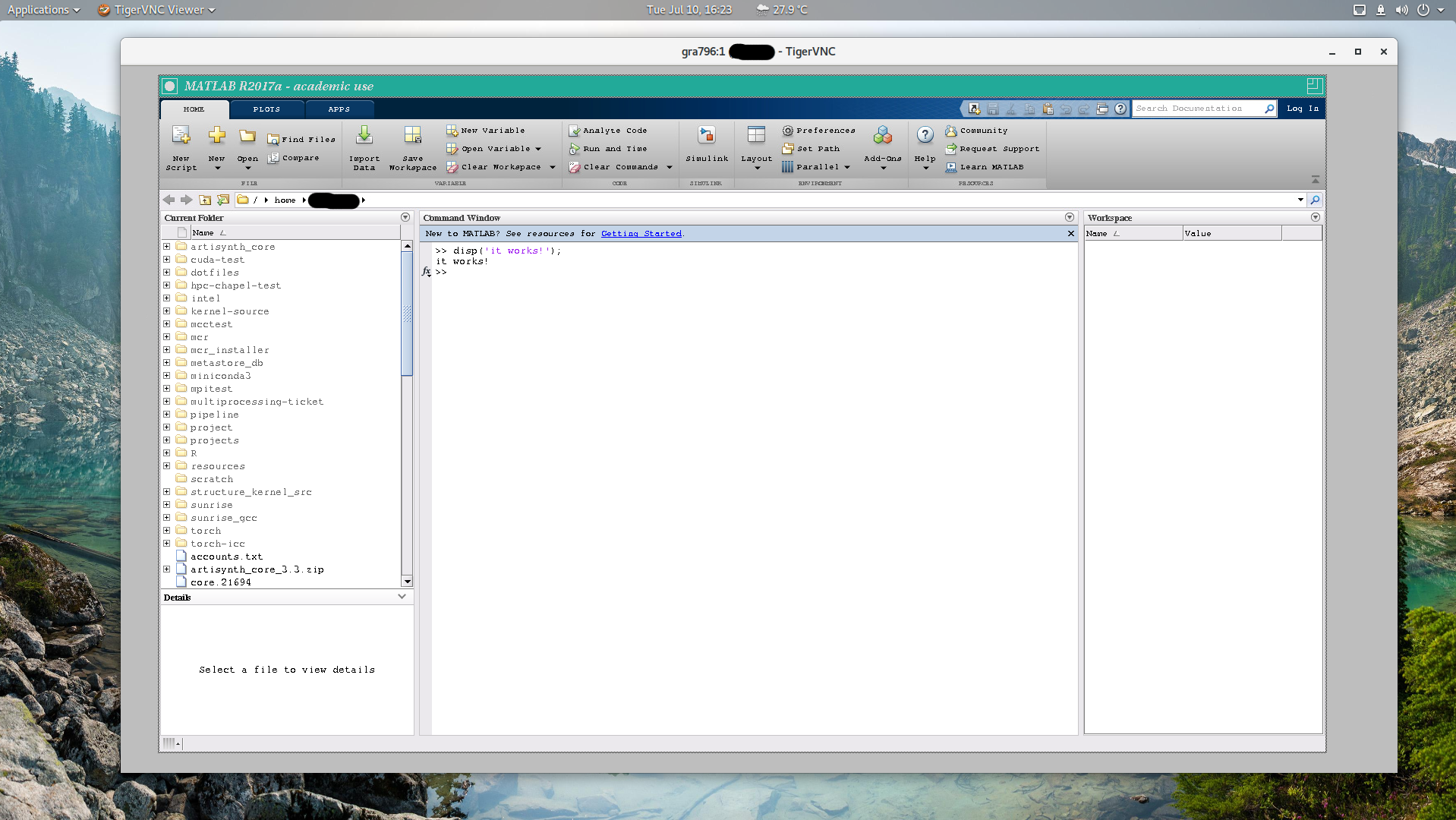1456x820 pixels.
Task: Open Add-Ons menu
Action: pos(883,148)
